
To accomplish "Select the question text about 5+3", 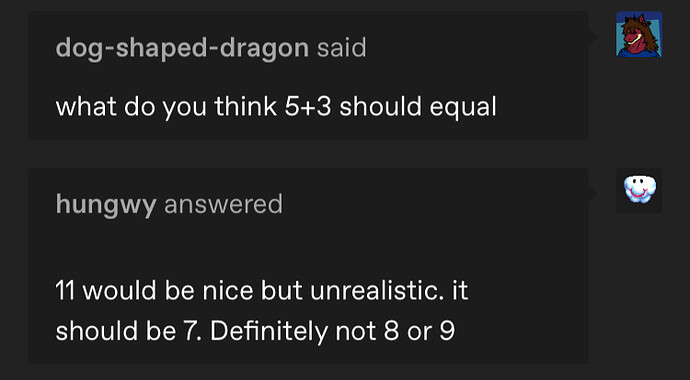I will tap(276, 107).
